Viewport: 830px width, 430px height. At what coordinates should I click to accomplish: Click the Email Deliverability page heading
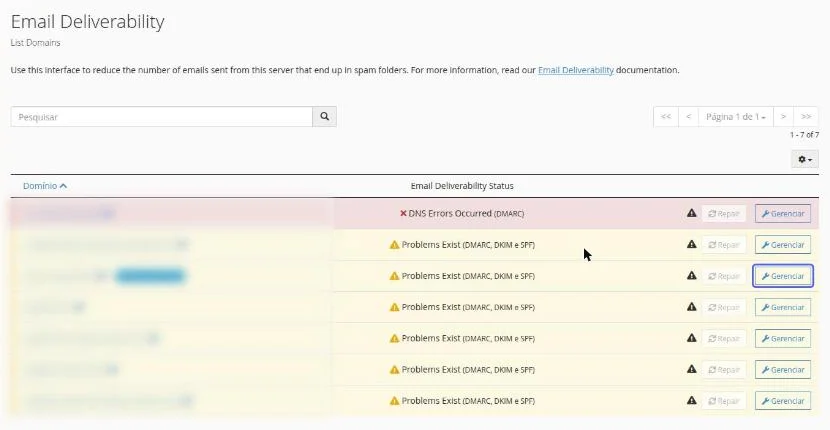[x=87, y=22]
